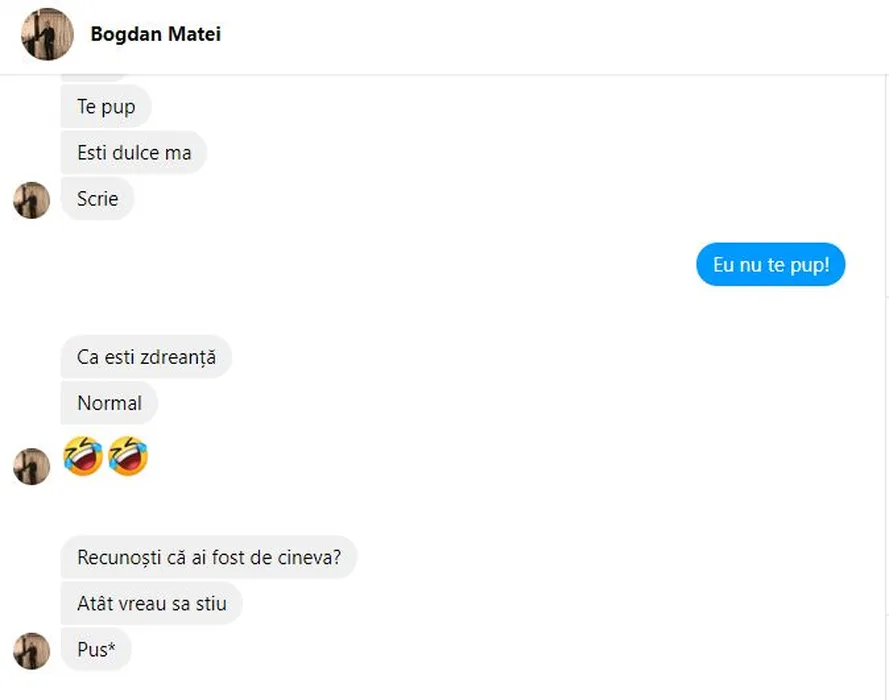
Task: Click the partially hidden bubble above "Te pup"
Action: tap(95, 78)
